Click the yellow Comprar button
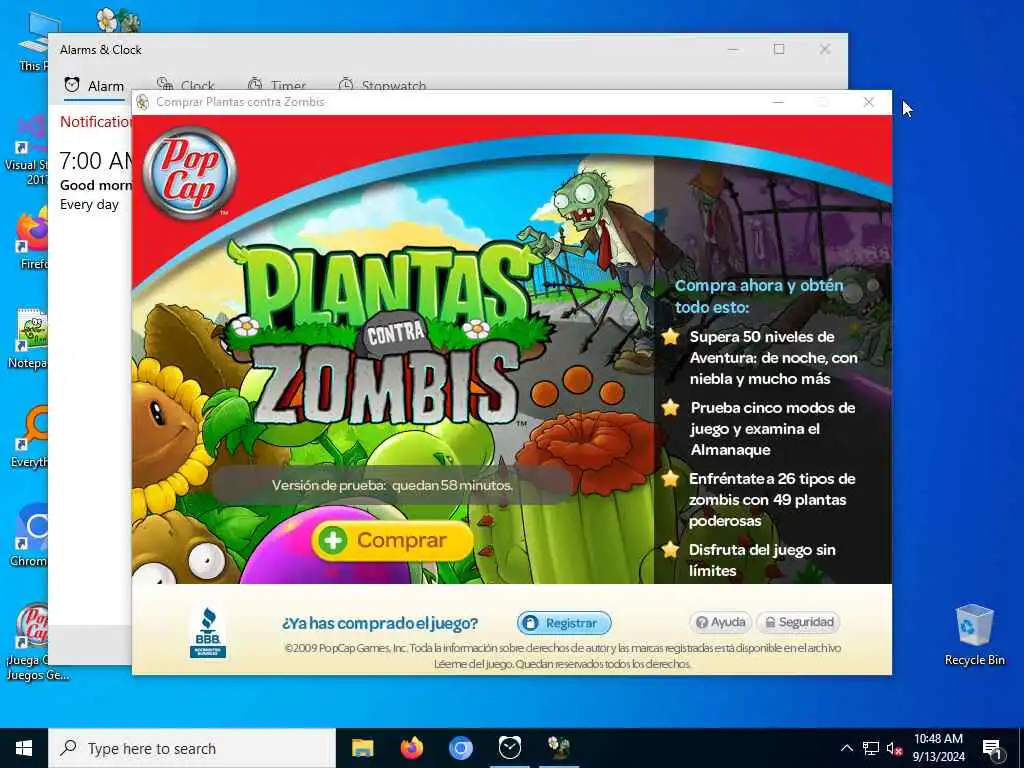This screenshot has height=768, width=1024. (392, 541)
